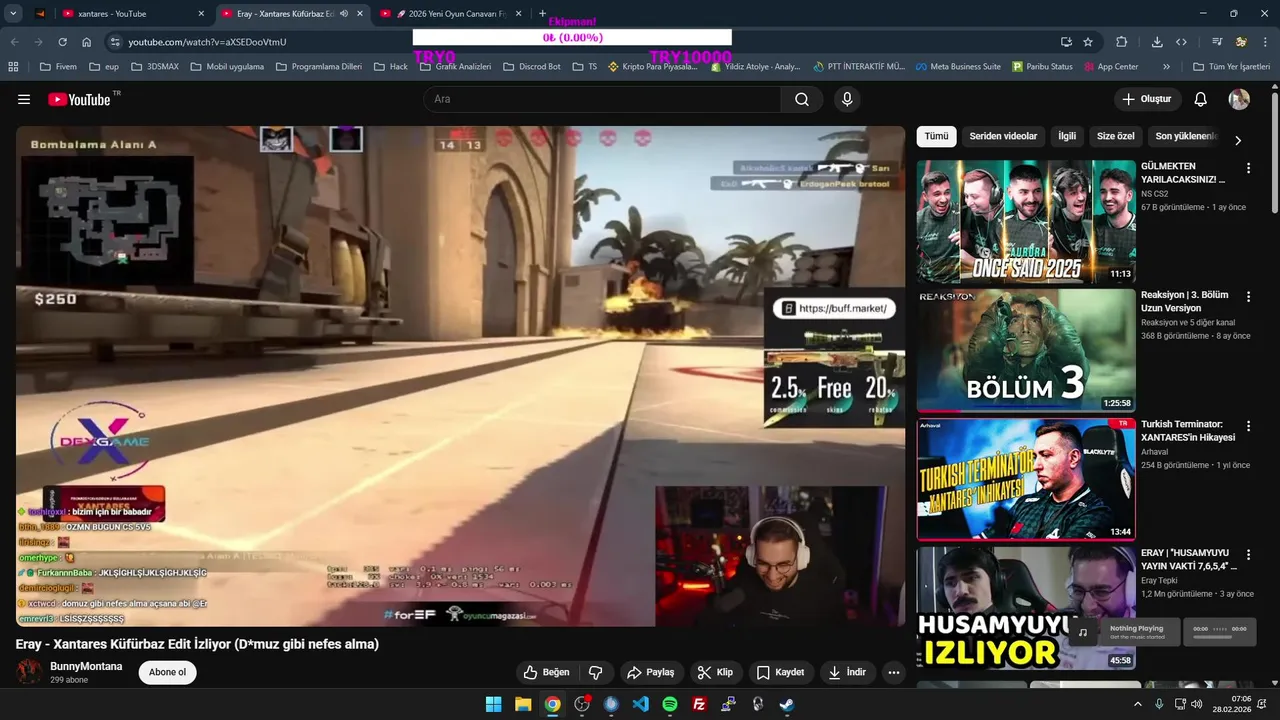Show more chips with right arrow

tap(1238, 140)
